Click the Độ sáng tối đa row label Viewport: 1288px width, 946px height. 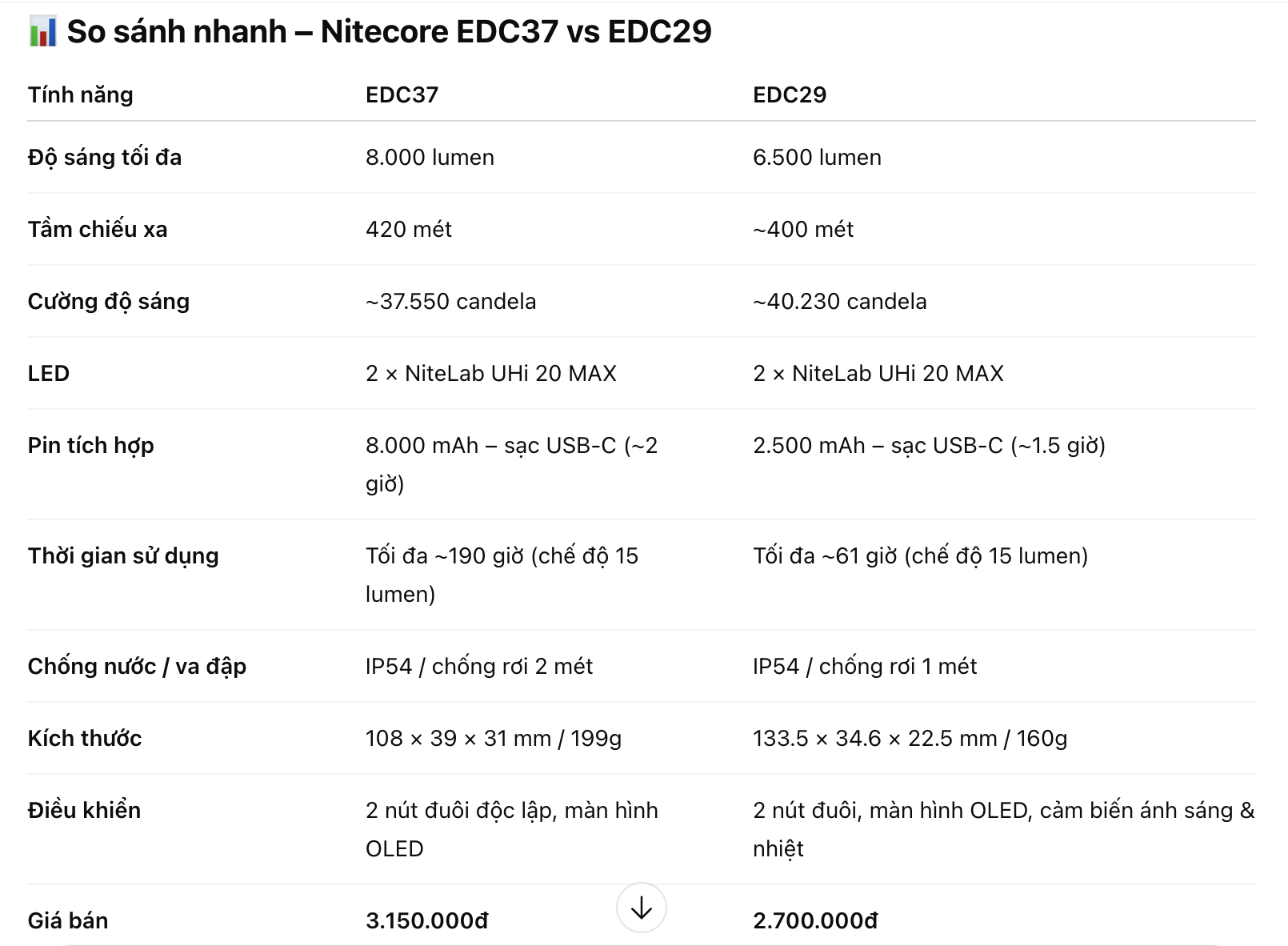[x=105, y=157]
